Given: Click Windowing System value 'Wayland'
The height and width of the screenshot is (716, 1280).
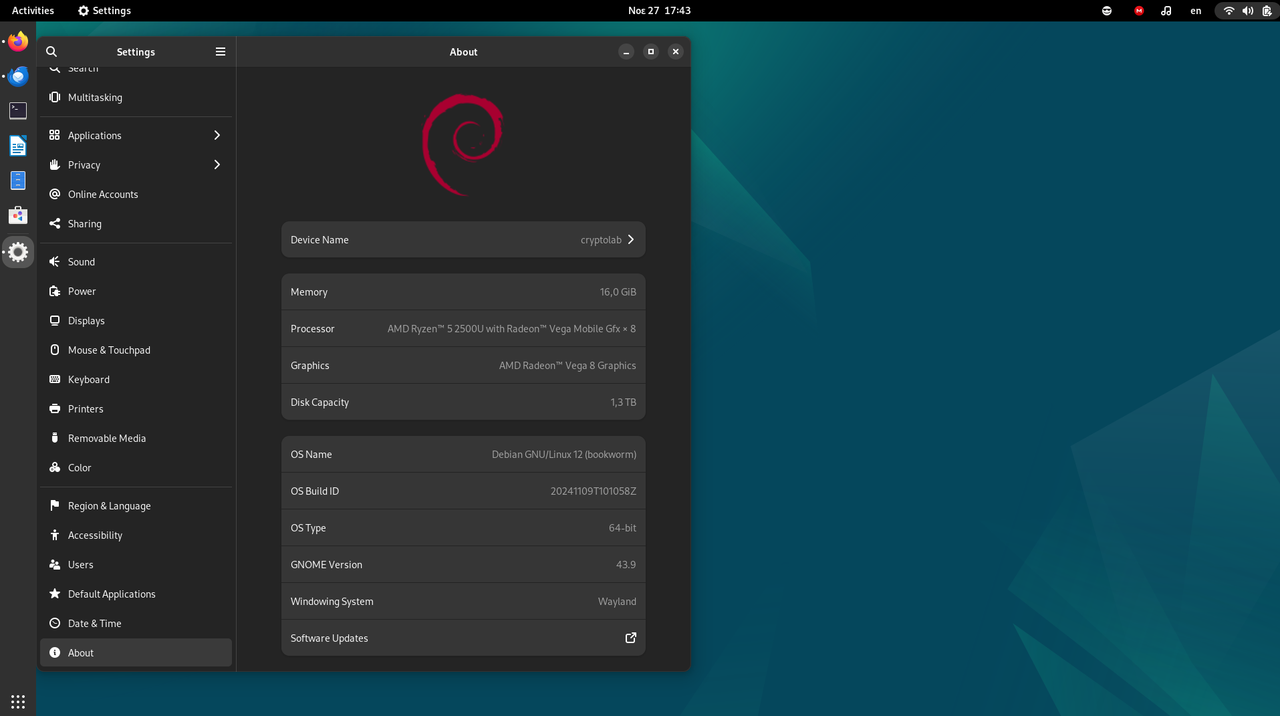Looking at the screenshot, I should 617,602.
